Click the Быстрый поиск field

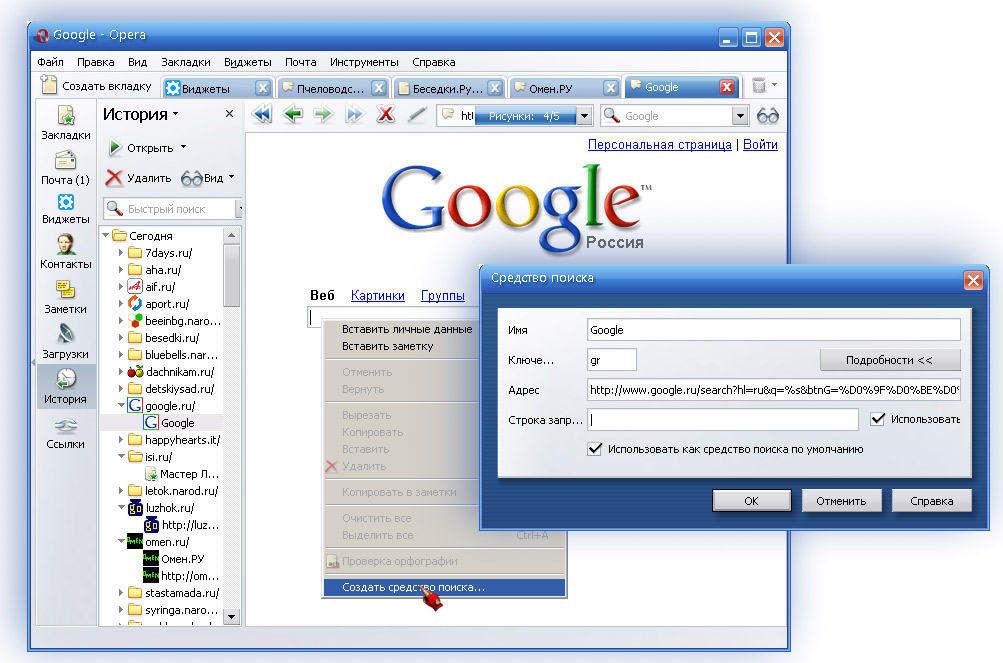pyautogui.click(x=169, y=209)
